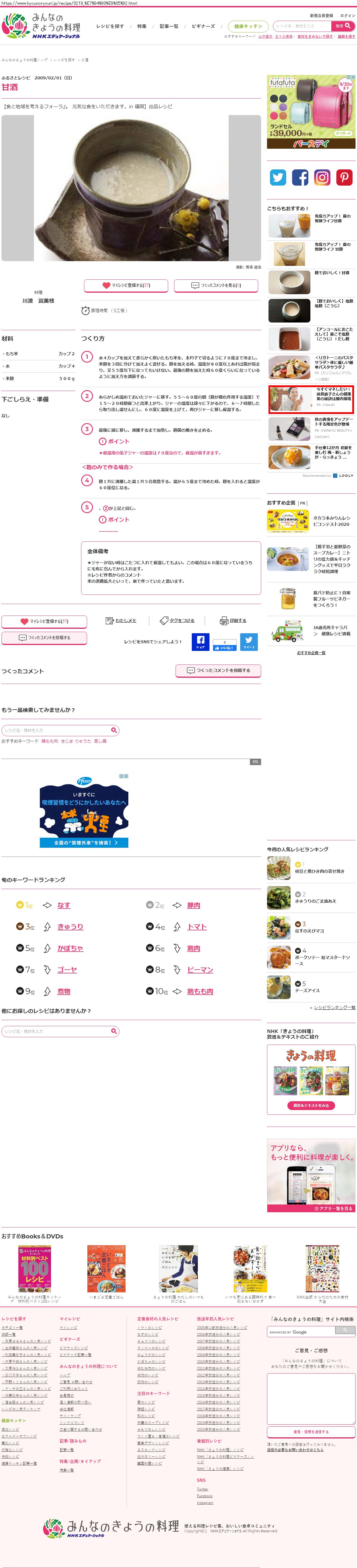This screenshot has height=1568, width=357.
Task: Open the ビギナーズ menu item
Action: click(203, 26)
